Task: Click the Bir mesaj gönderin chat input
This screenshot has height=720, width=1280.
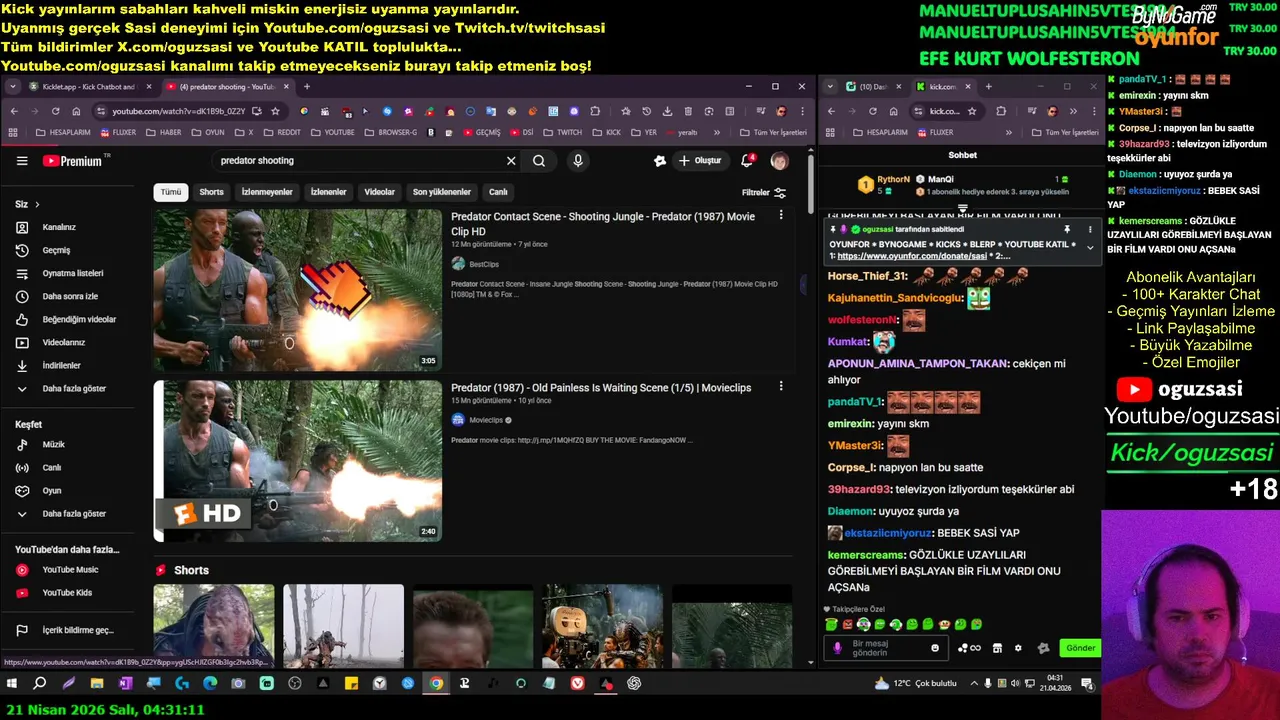Action: (x=887, y=648)
